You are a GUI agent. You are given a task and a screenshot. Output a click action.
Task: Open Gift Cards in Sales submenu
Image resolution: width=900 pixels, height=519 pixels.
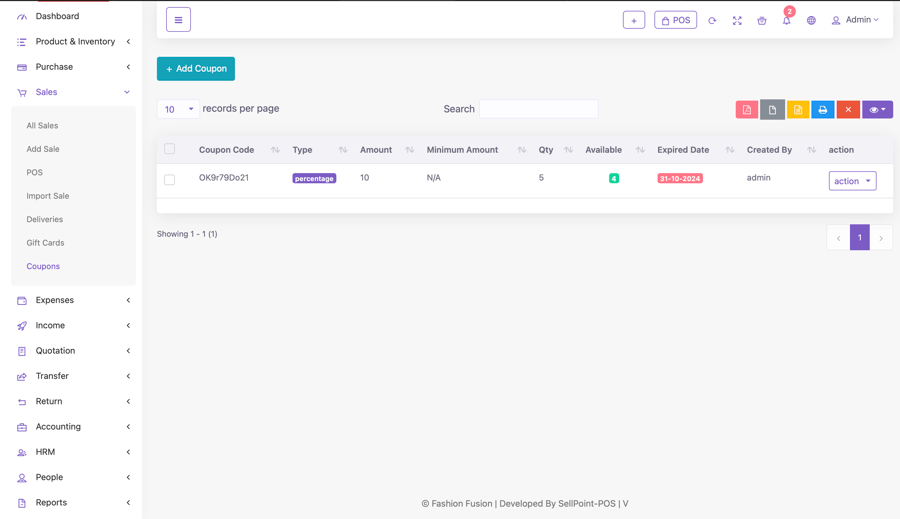tap(45, 243)
